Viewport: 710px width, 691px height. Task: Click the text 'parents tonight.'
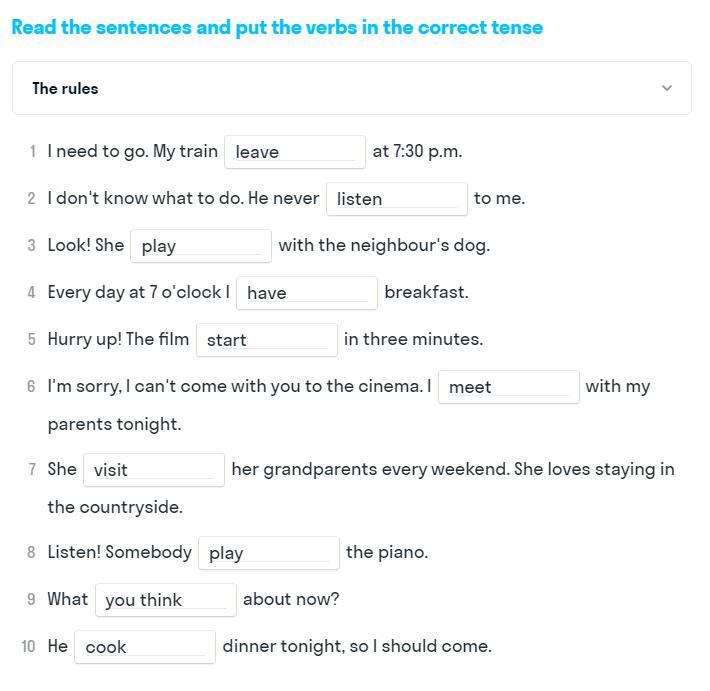[114, 424]
